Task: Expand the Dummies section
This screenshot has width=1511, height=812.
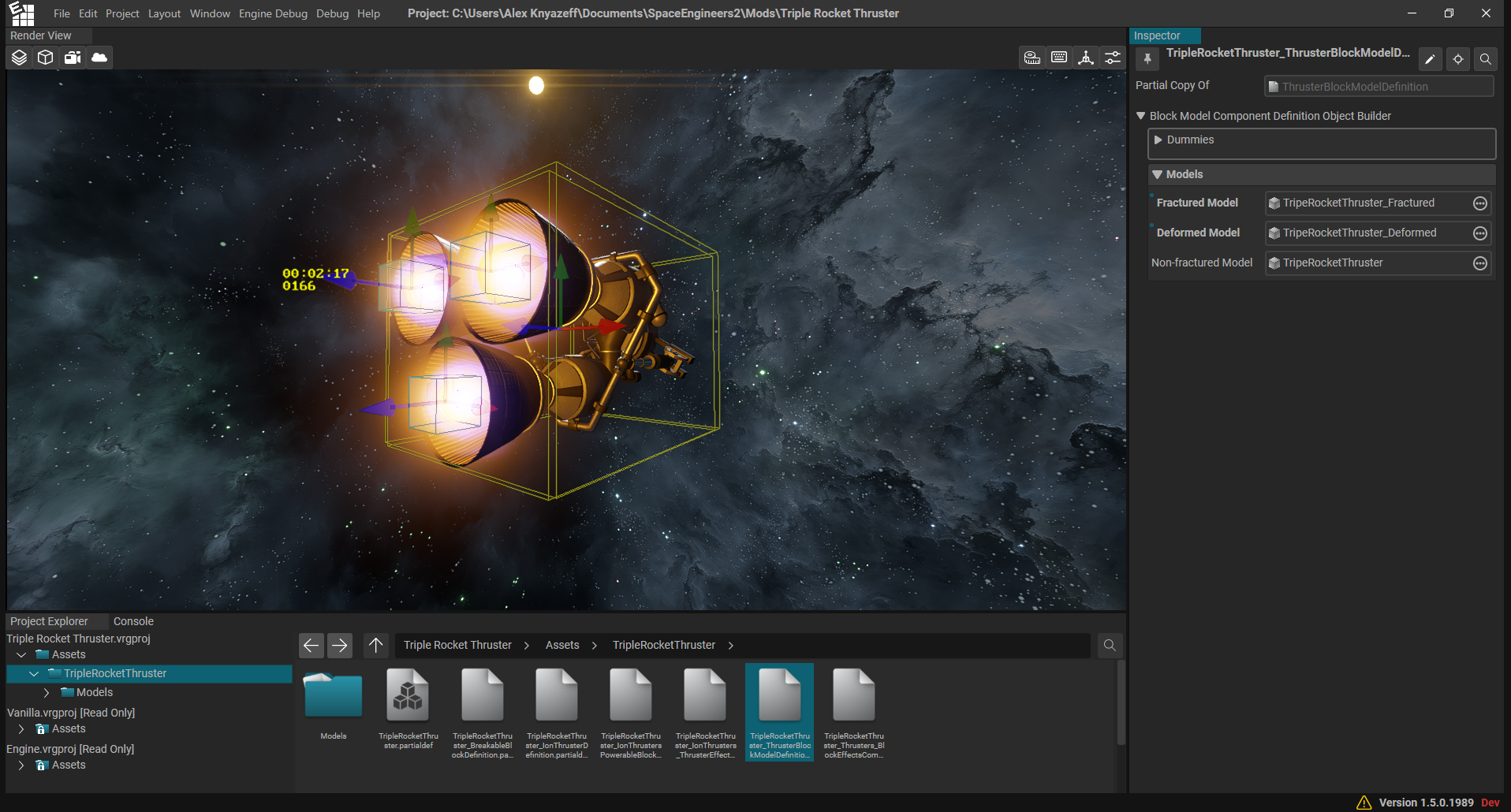Action: (x=1158, y=140)
